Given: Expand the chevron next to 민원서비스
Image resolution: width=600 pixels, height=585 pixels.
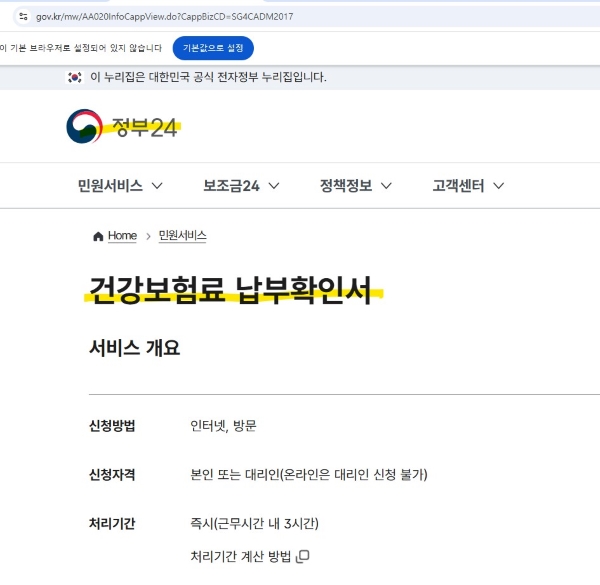Looking at the screenshot, I should coord(157,186).
